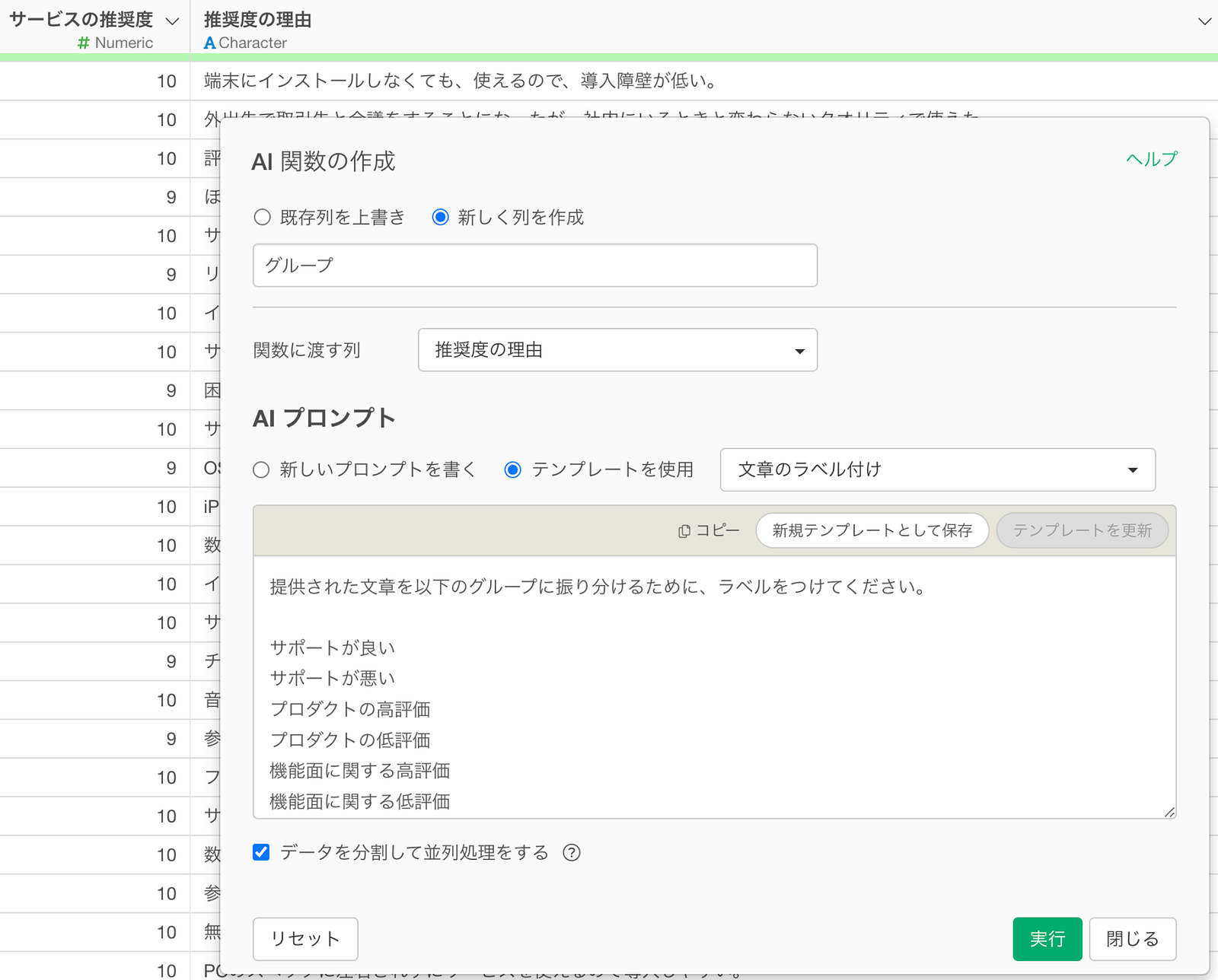Click the new column name field グループ
The height and width of the screenshot is (980, 1218).
pyautogui.click(x=535, y=266)
